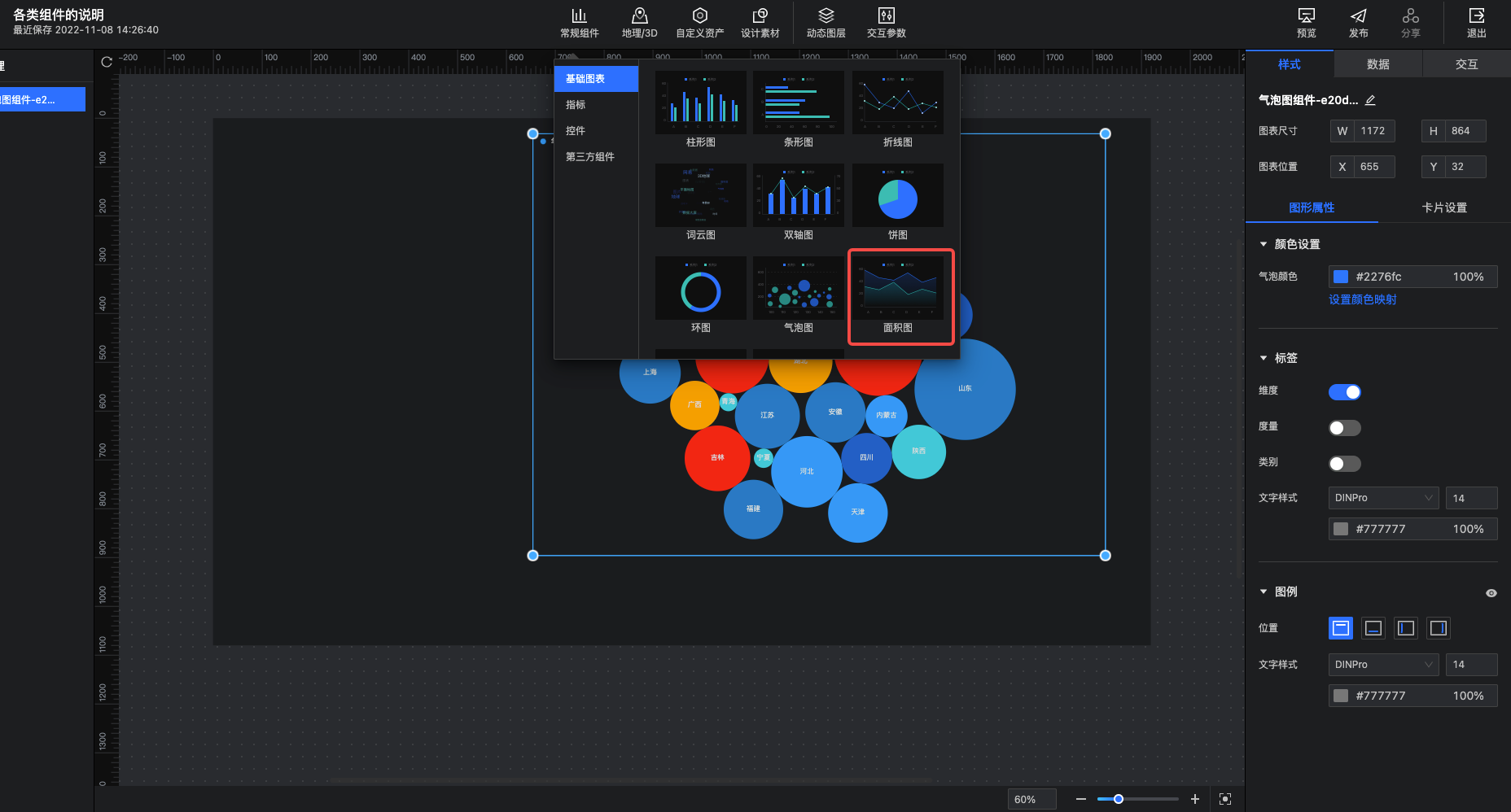
Task: Click the refresh icon beside the ruler
Action: pos(107,62)
